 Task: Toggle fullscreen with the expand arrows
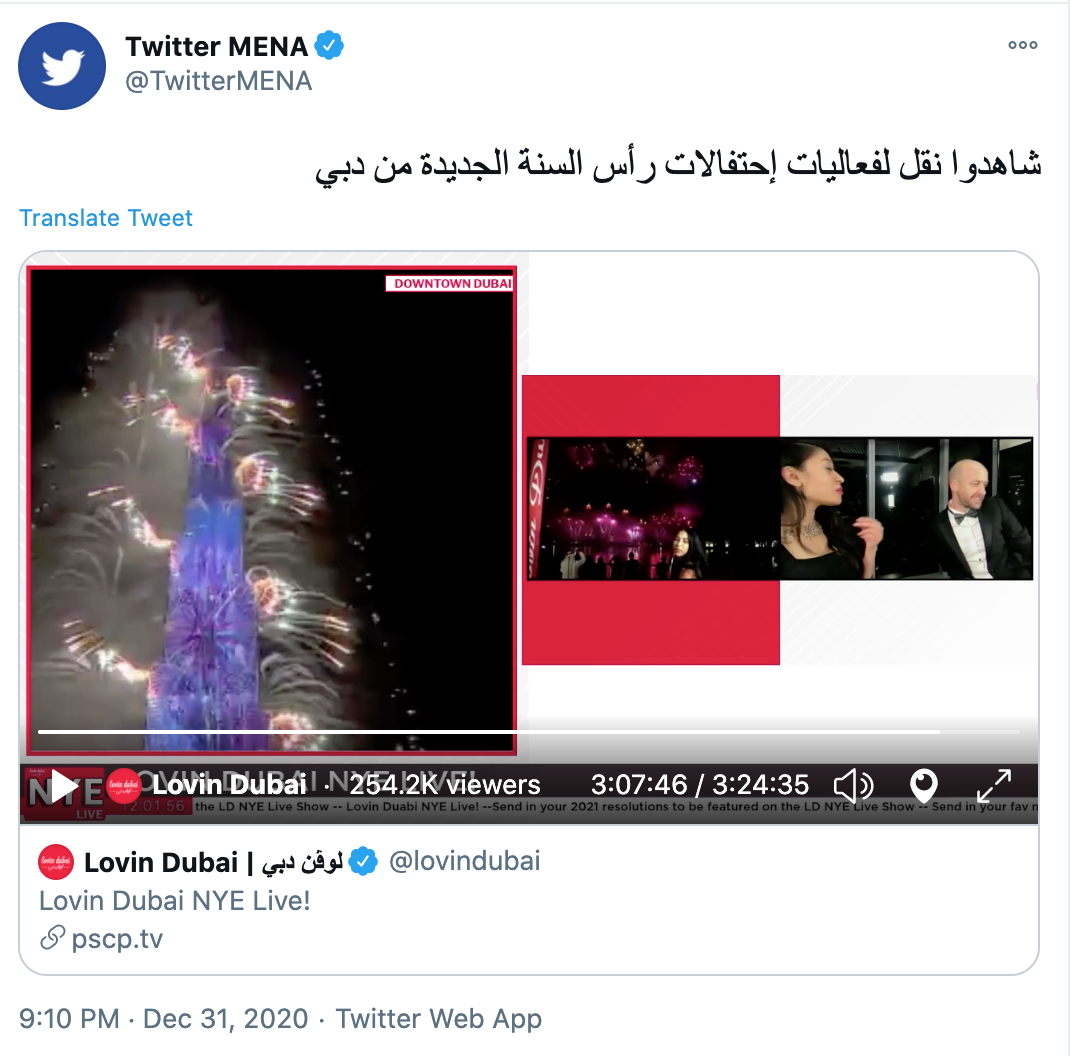point(994,786)
